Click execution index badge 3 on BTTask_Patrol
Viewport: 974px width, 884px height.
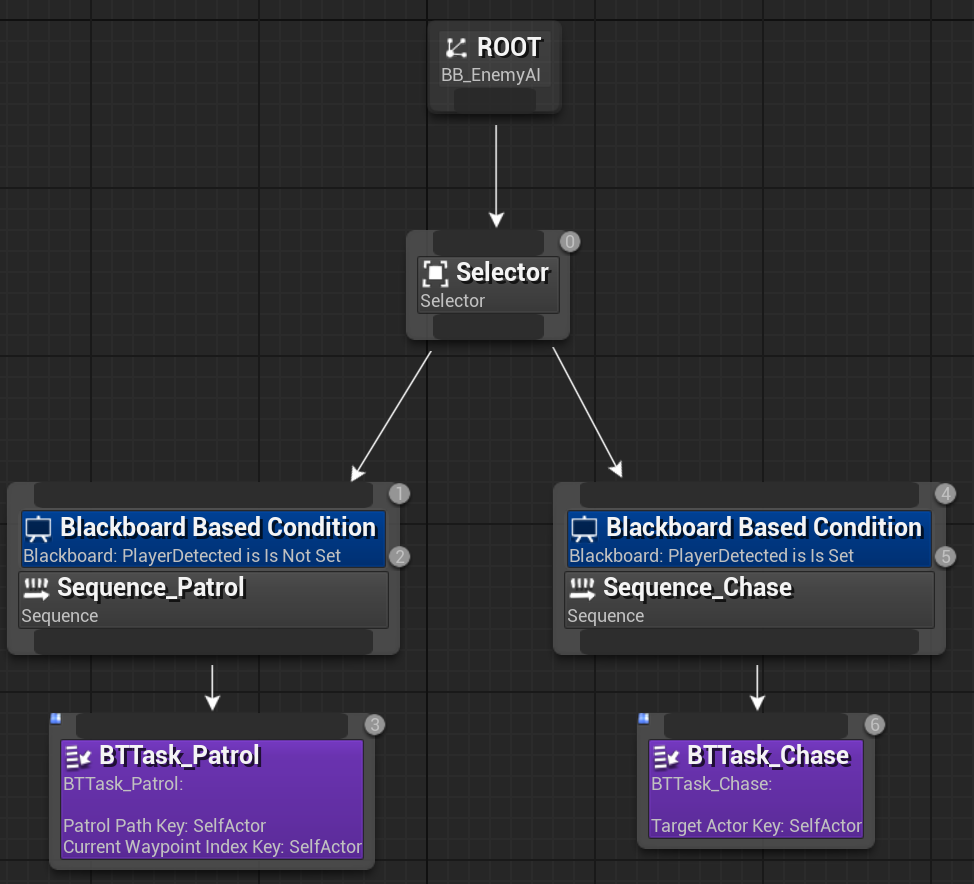pyautogui.click(x=375, y=725)
